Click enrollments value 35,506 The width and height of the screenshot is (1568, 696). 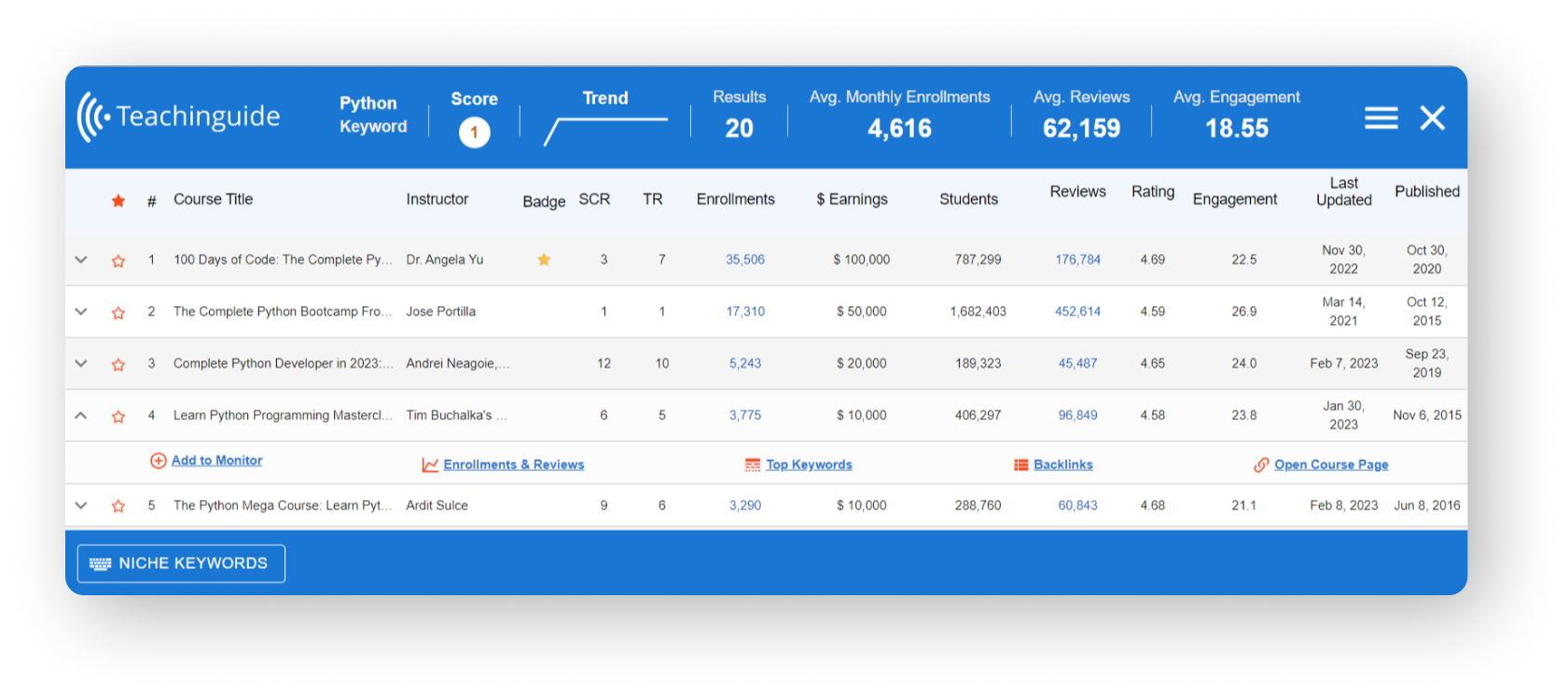tap(745, 259)
